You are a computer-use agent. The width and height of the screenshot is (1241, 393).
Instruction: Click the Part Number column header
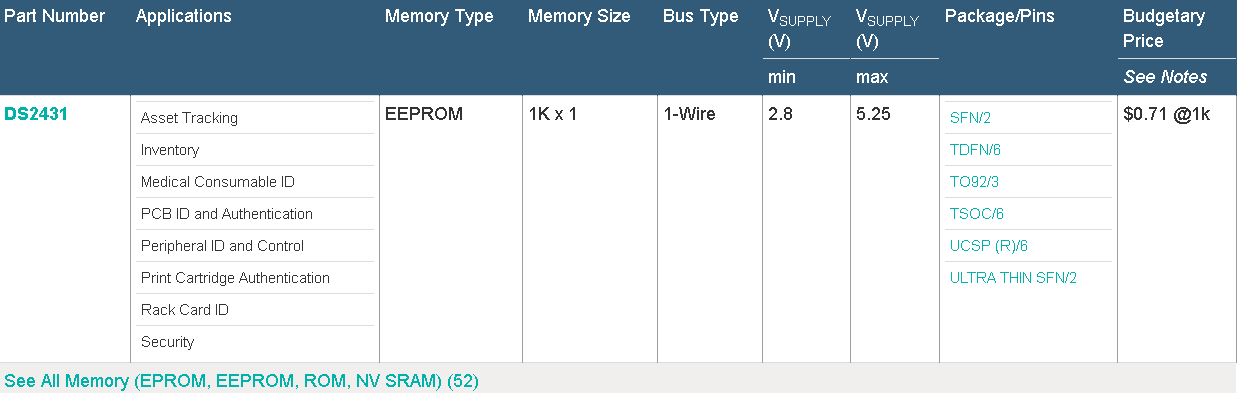click(55, 16)
